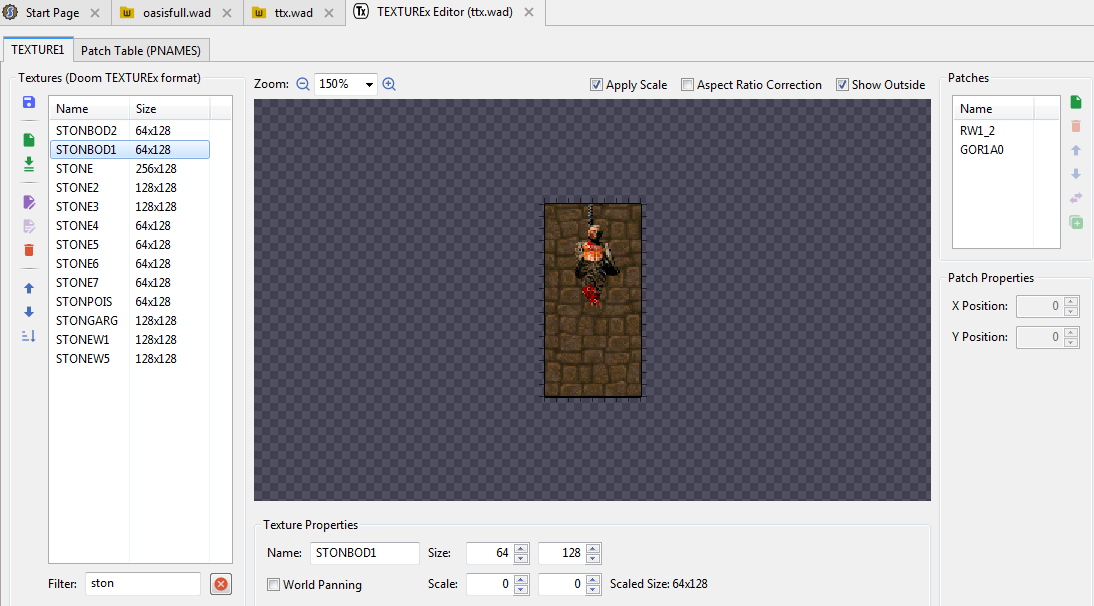The width and height of the screenshot is (1094, 606).
Task: Save the texture list with the floppy icon
Action: coord(29,103)
